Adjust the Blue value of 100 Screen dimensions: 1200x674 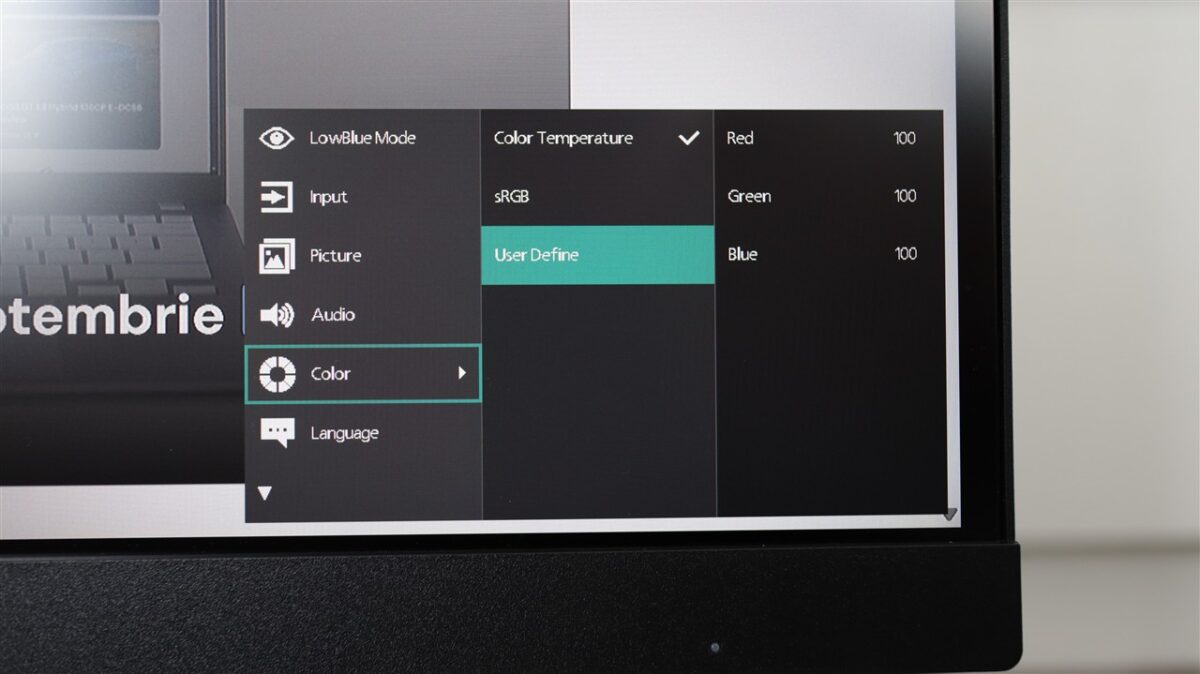(905, 254)
